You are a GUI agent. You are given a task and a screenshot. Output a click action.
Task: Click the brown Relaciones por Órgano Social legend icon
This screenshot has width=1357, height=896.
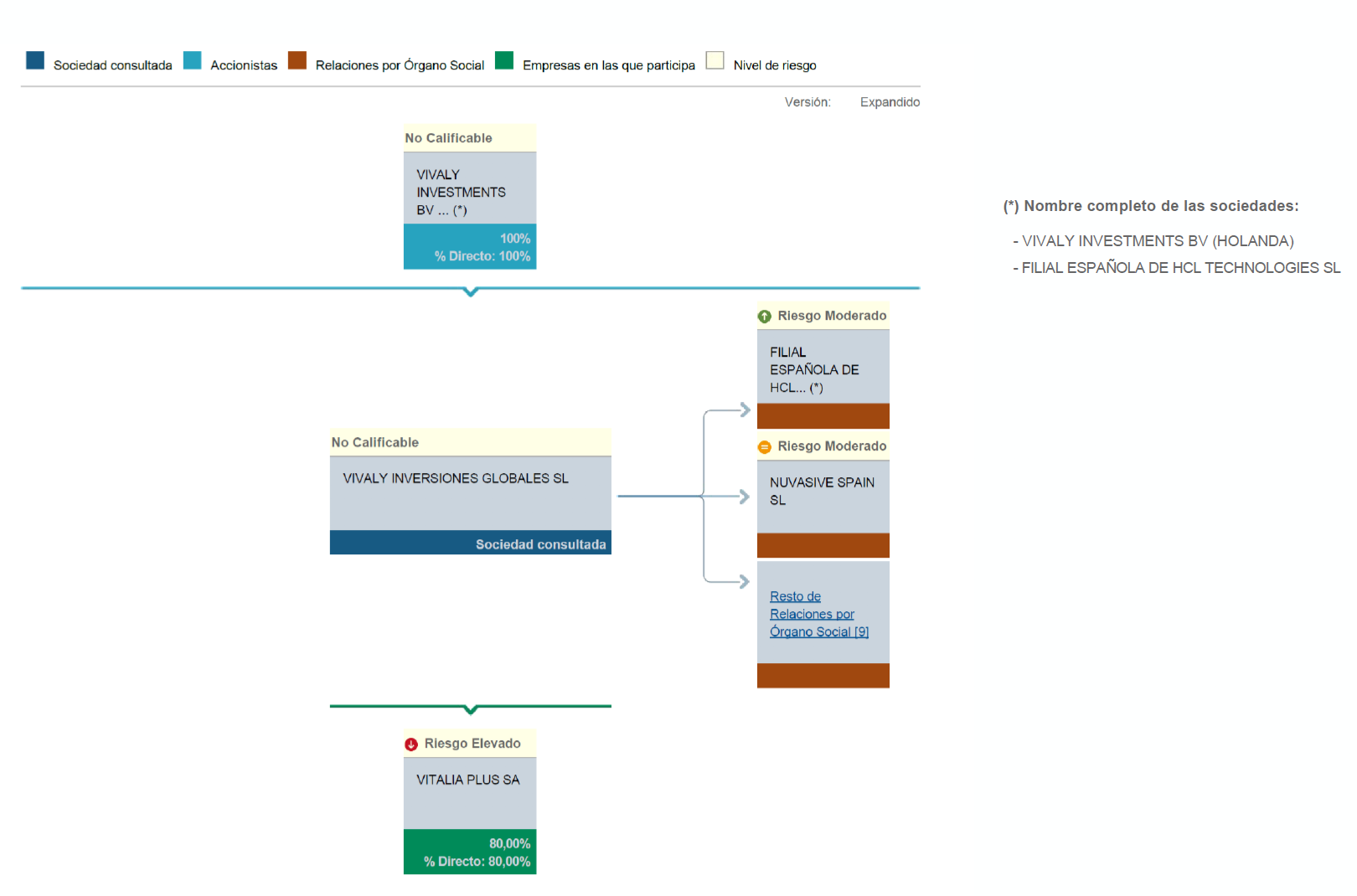[x=297, y=60]
